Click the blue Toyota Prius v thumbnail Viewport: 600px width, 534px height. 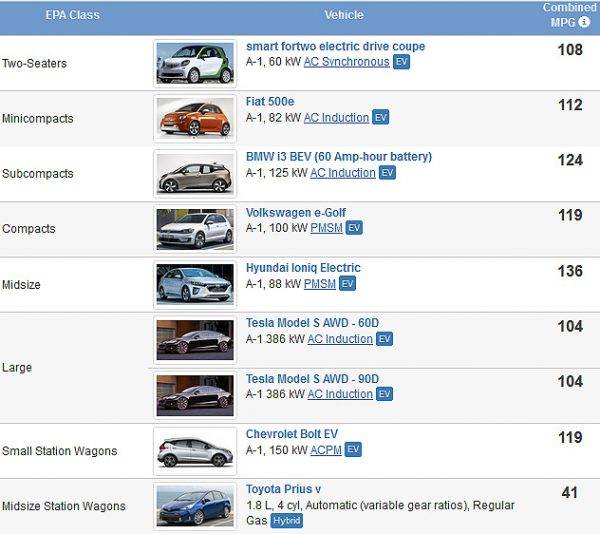[x=195, y=506]
